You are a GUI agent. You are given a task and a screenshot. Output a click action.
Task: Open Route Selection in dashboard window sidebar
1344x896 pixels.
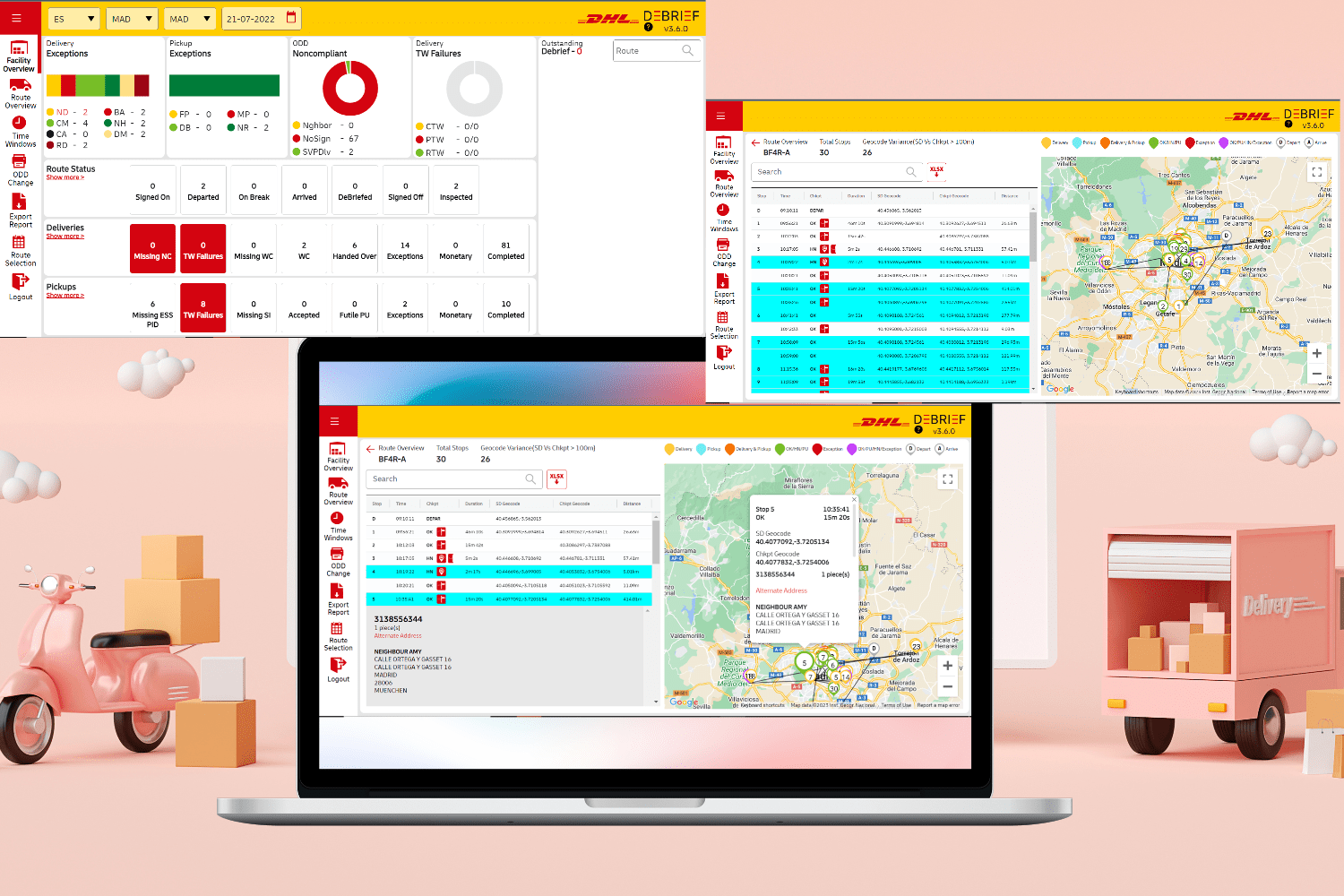pyautogui.click(x=20, y=251)
